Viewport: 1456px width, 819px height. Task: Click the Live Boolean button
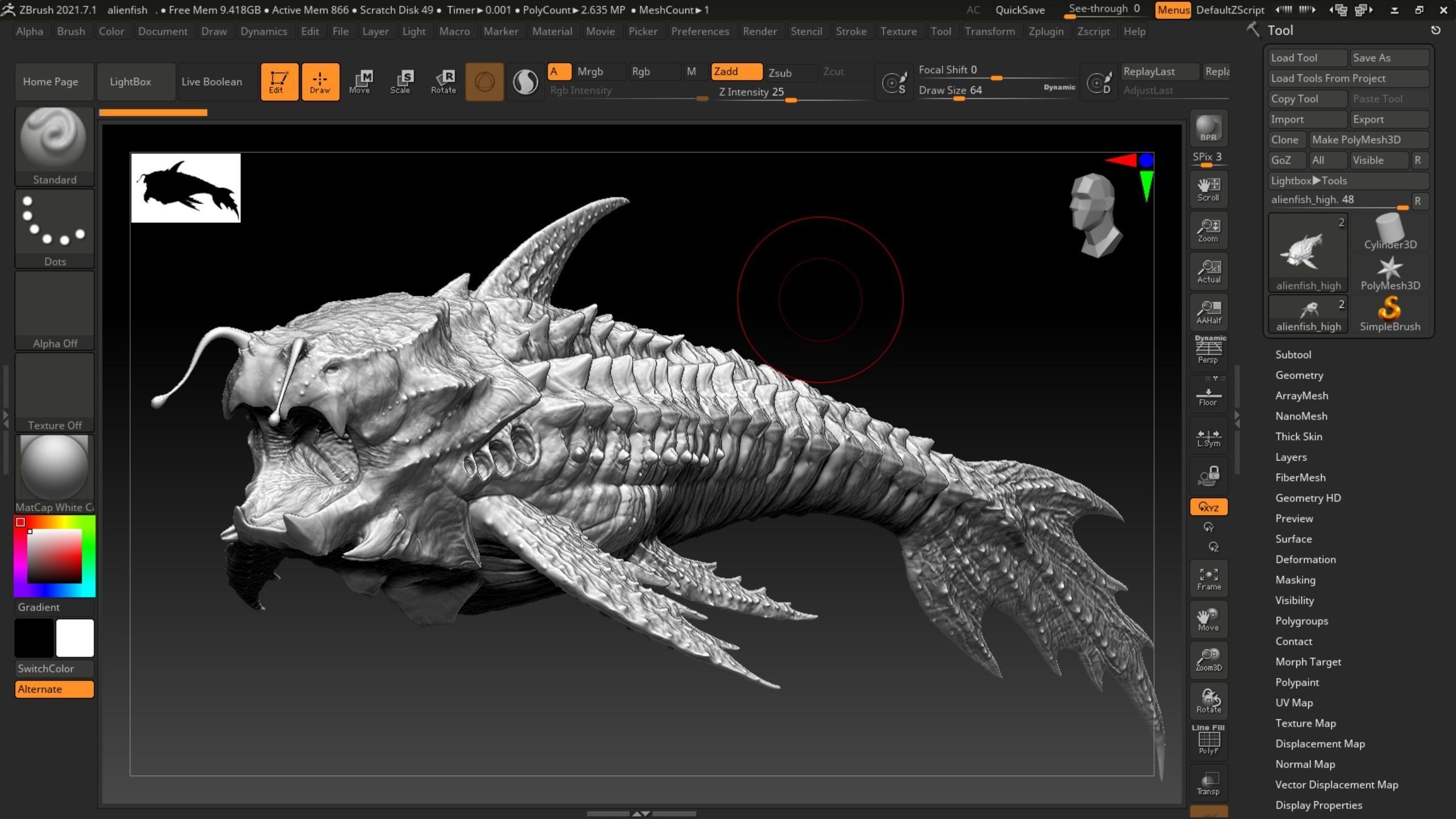pos(217,82)
